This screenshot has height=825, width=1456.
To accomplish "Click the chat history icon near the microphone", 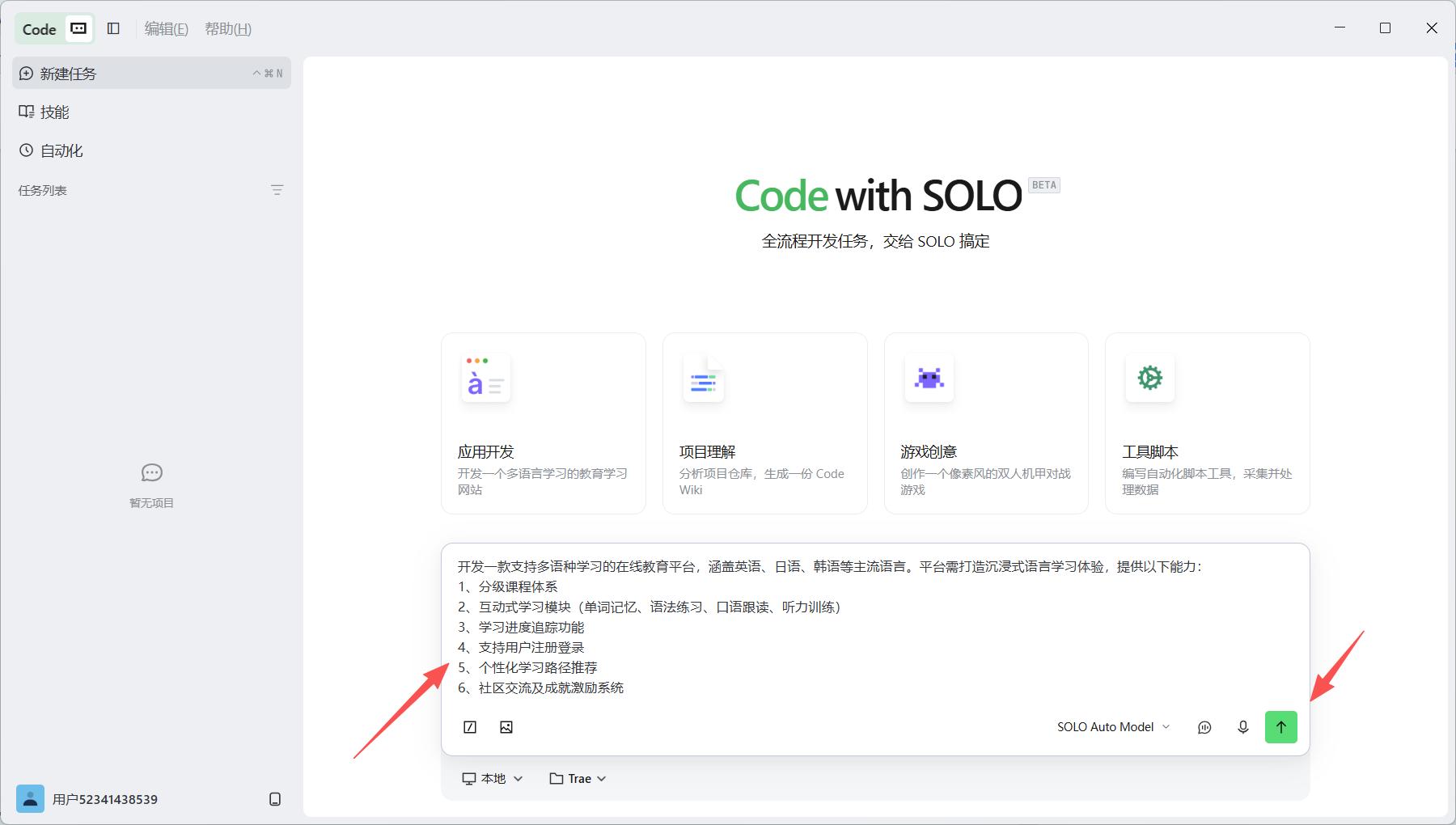I will tap(1204, 727).
